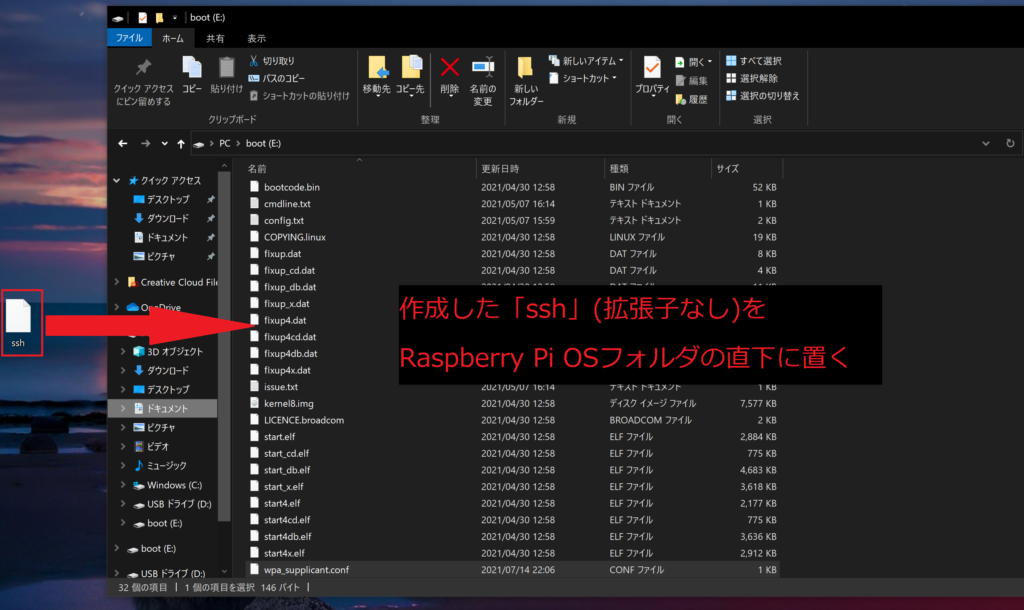Click Paste shortcut (ショートカットの貼り付け)
1024x610 pixels.
point(300,96)
